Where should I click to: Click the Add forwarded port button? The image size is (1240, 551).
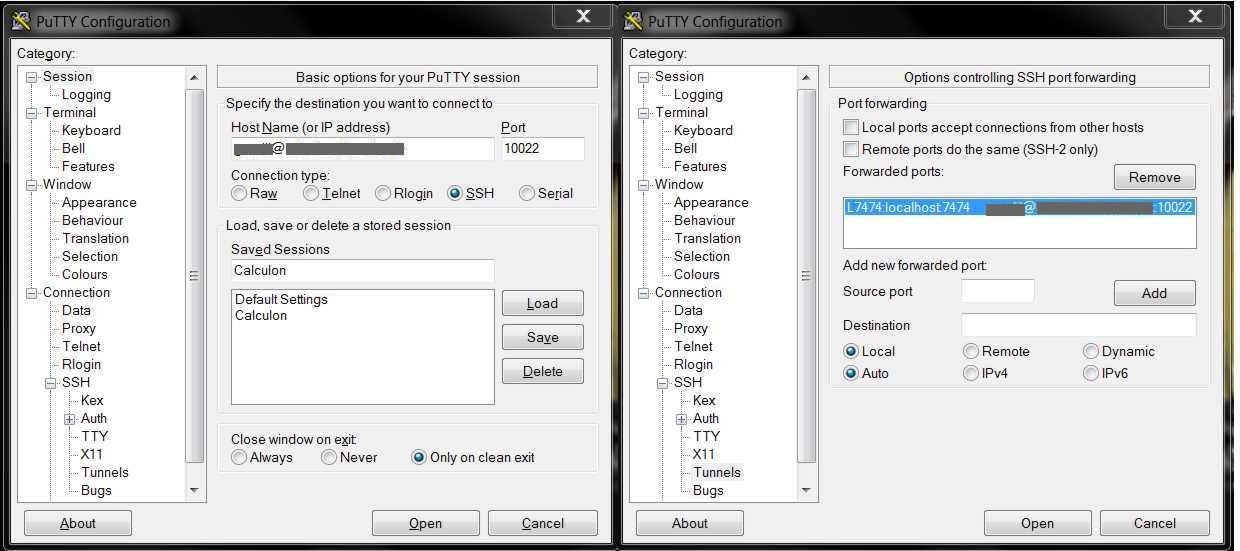[1154, 294]
